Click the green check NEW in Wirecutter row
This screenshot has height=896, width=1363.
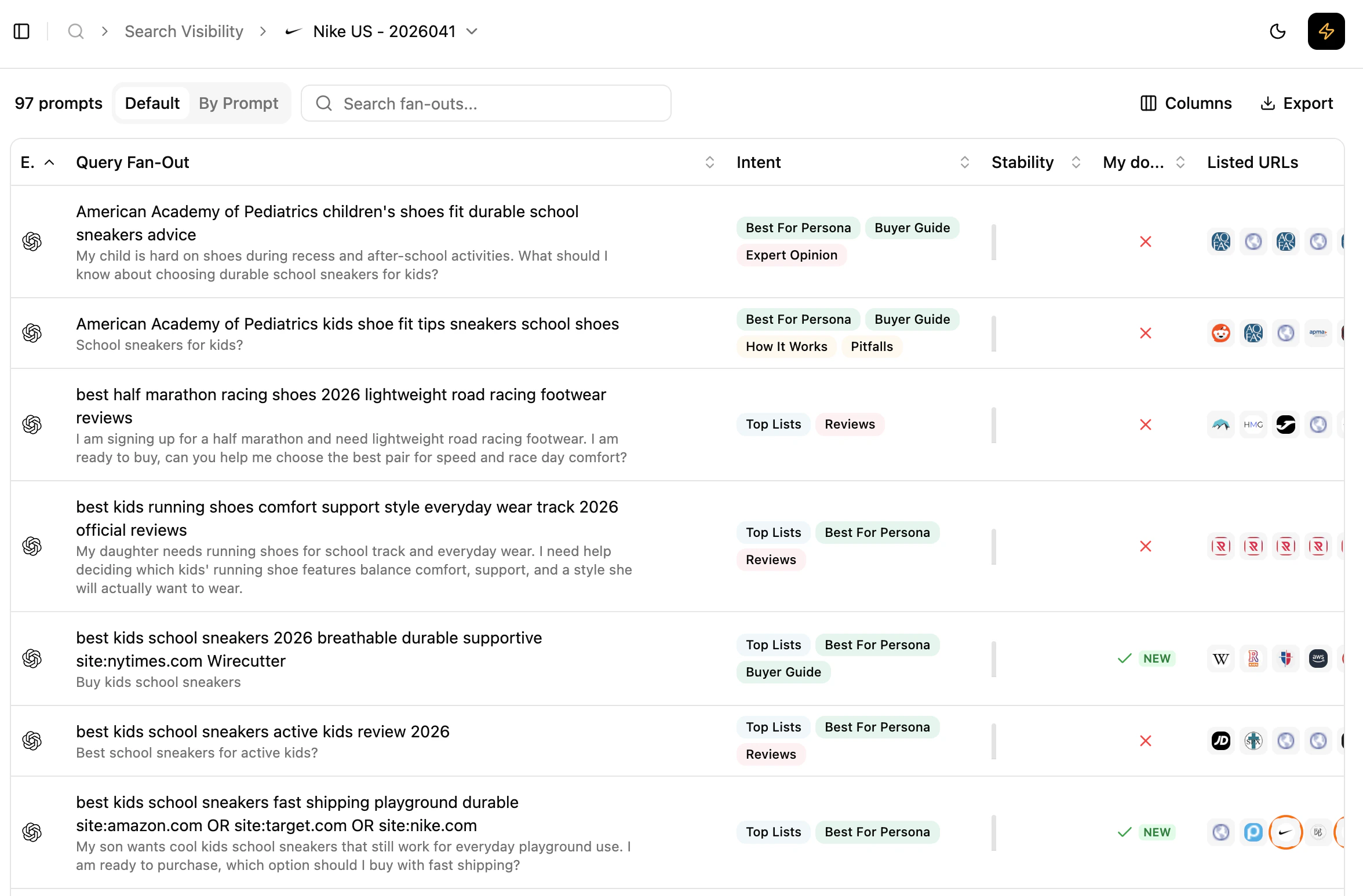(x=1146, y=659)
